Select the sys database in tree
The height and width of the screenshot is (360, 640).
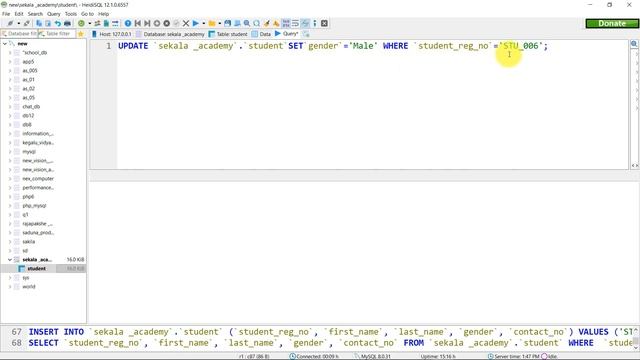[26, 278]
